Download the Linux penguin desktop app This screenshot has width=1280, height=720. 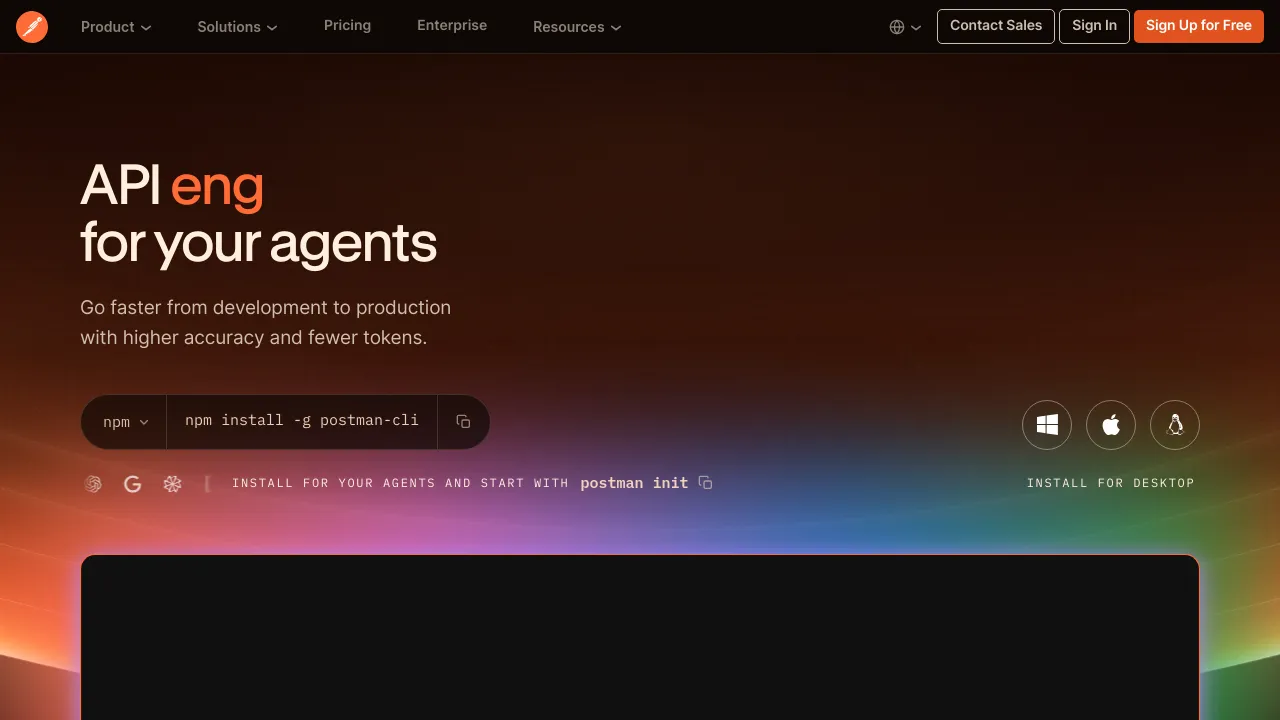(1175, 425)
